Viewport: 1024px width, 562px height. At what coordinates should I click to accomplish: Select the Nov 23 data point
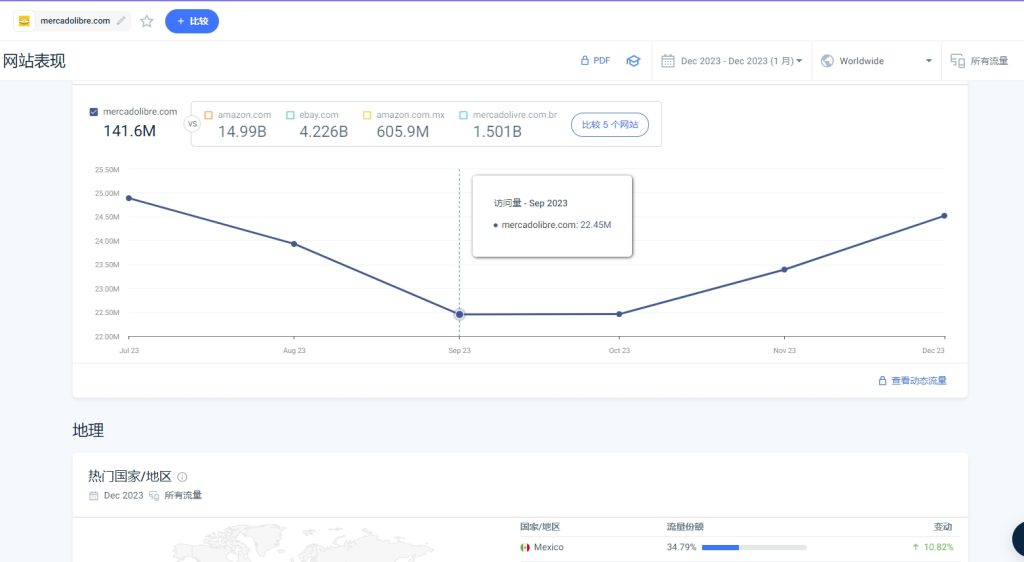point(784,270)
